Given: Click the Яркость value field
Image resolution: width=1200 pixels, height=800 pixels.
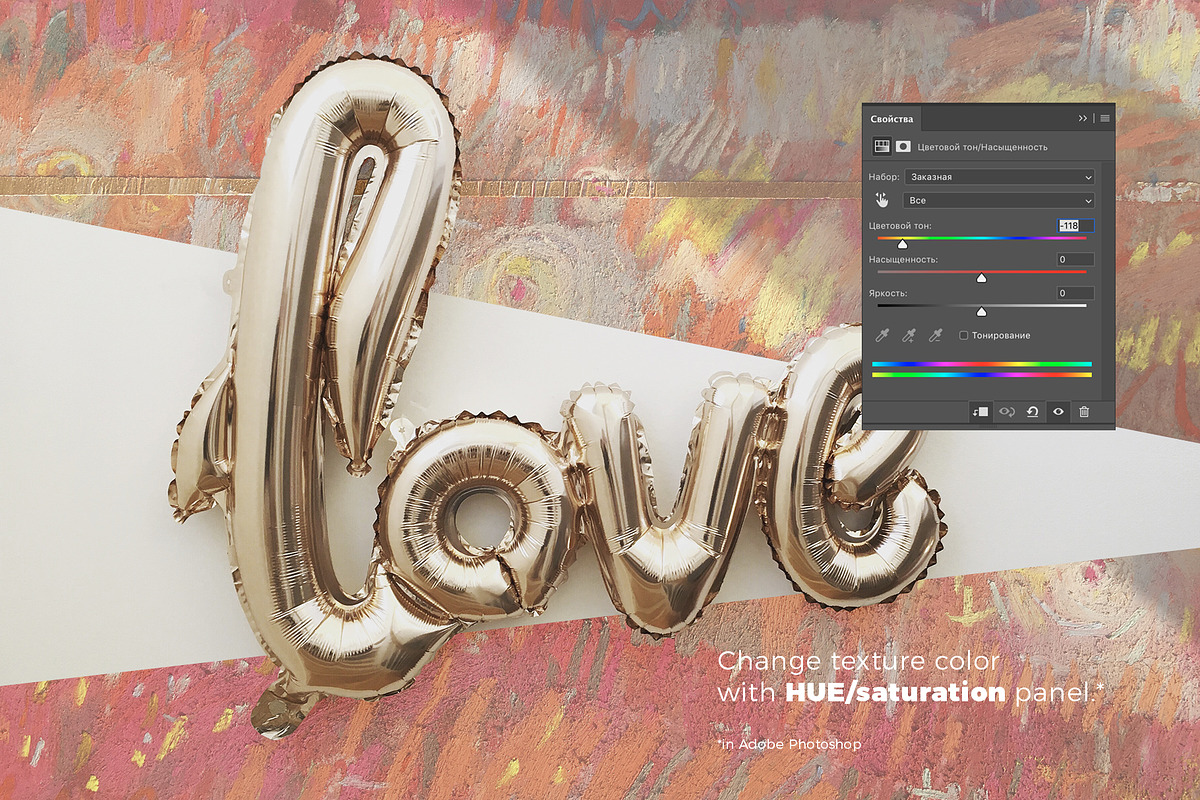Looking at the screenshot, I should pyautogui.click(x=1076, y=293).
